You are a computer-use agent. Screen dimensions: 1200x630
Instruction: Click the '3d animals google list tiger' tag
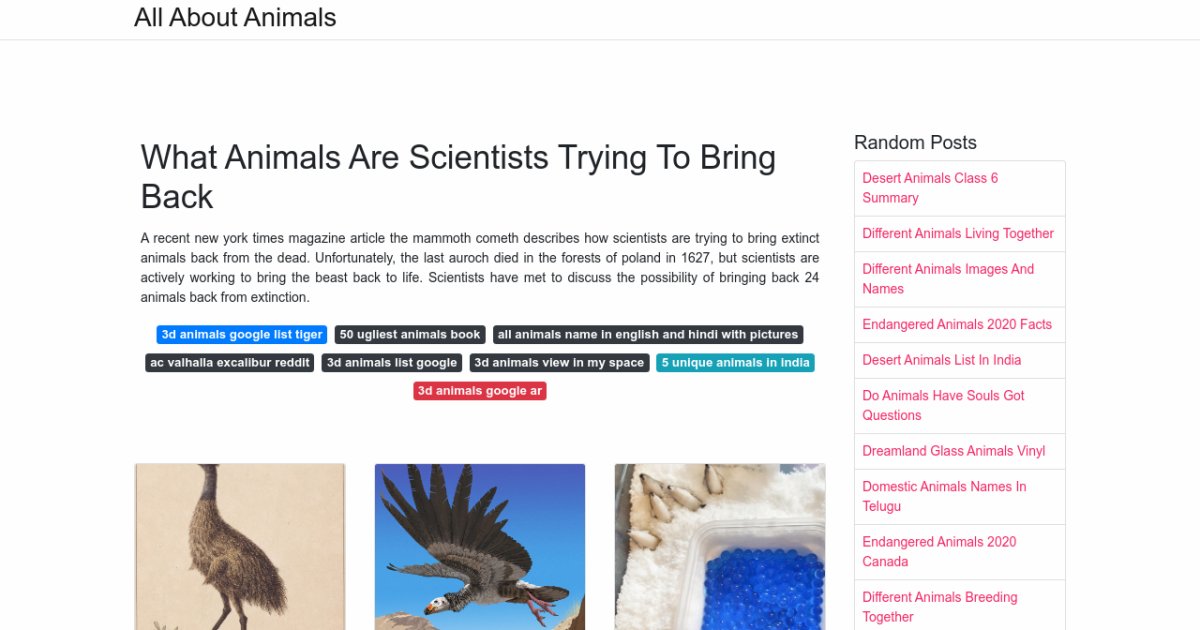coord(242,335)
